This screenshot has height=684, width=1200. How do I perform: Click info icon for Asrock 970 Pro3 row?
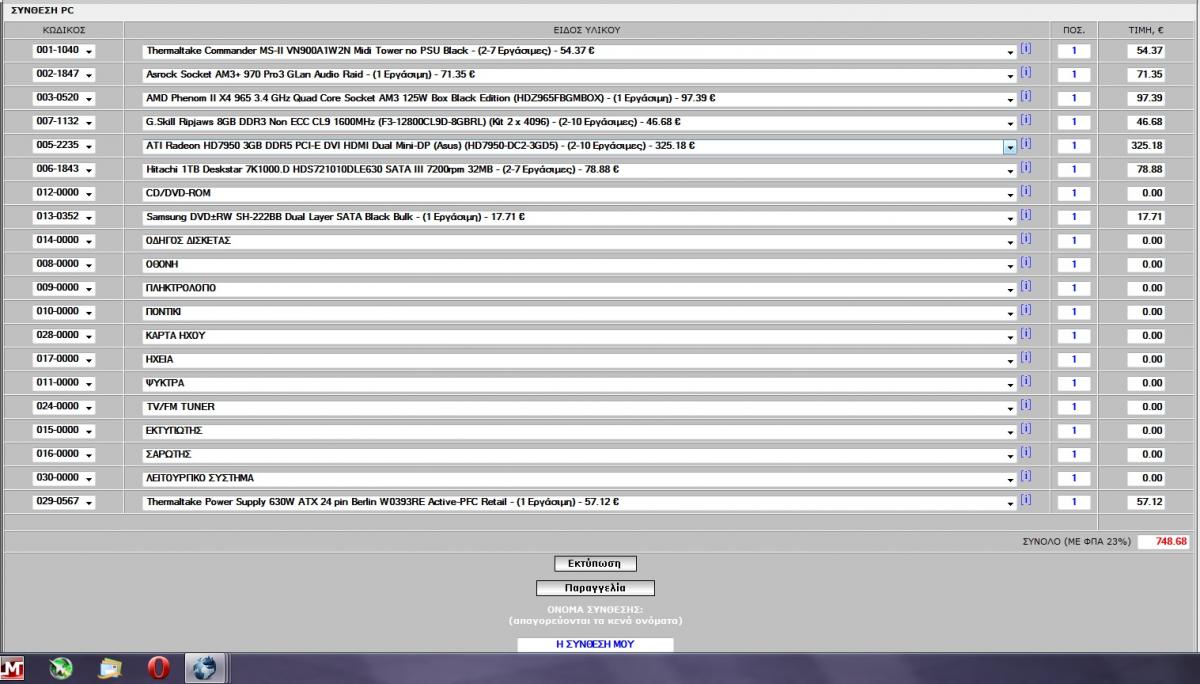(x=1025, y=72)
